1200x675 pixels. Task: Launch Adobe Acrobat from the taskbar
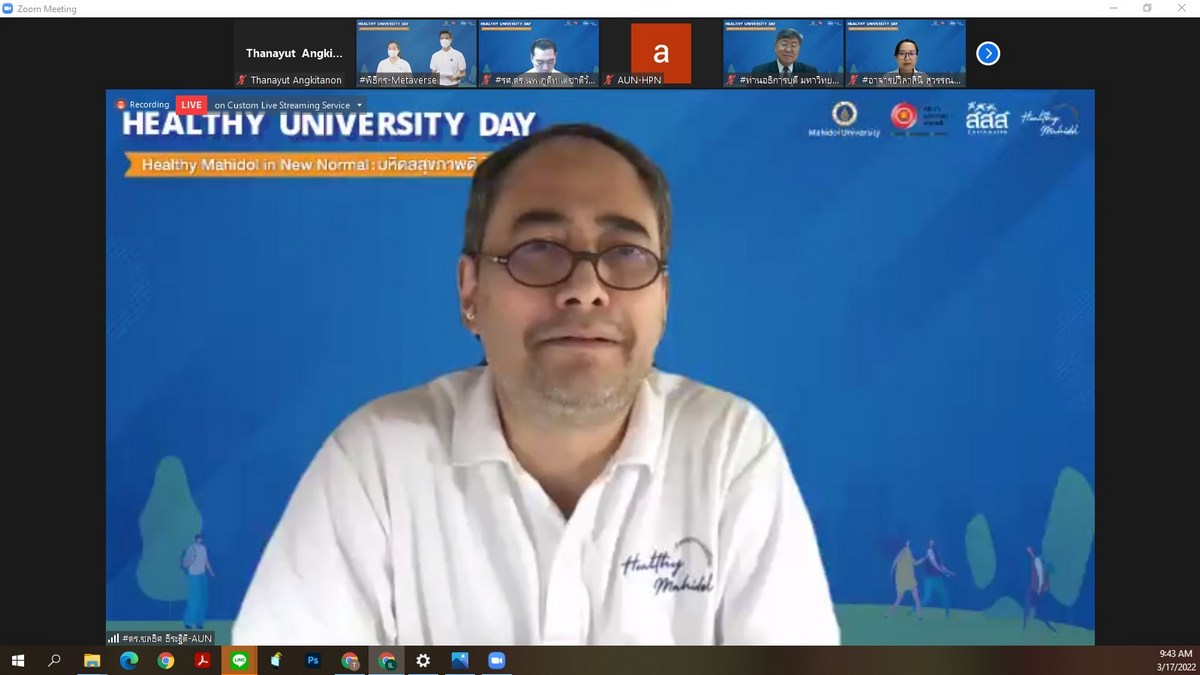(202, 660)
